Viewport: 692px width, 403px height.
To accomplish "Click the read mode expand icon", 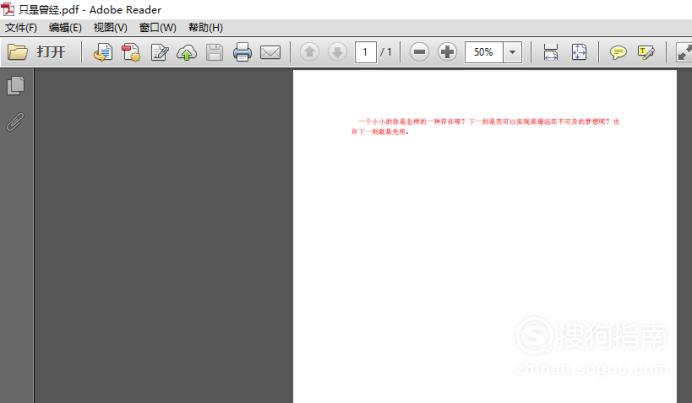I will tap(684, 52).
